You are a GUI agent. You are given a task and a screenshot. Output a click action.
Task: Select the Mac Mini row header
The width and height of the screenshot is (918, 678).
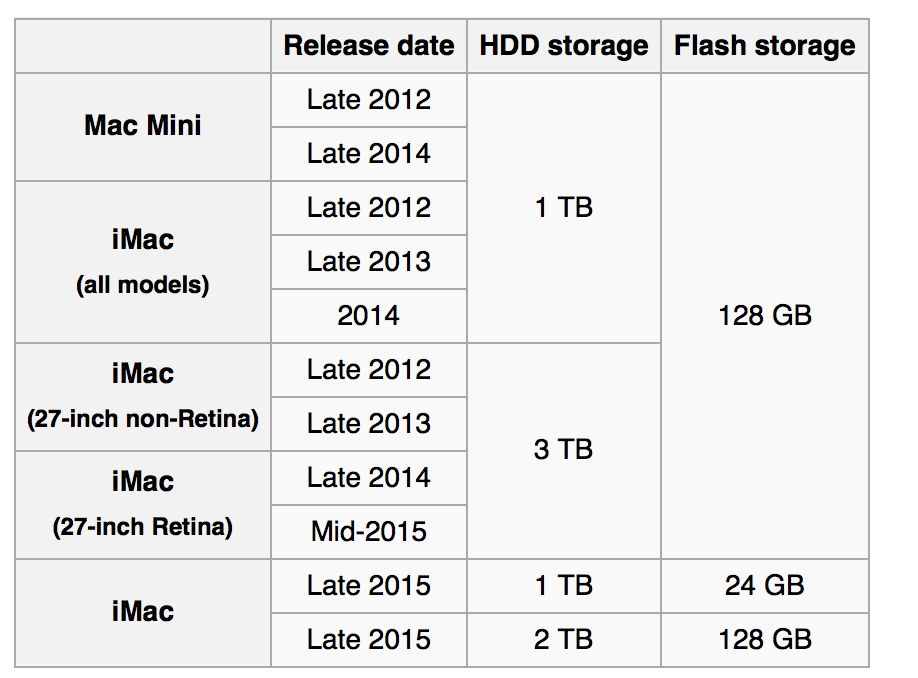143,126
